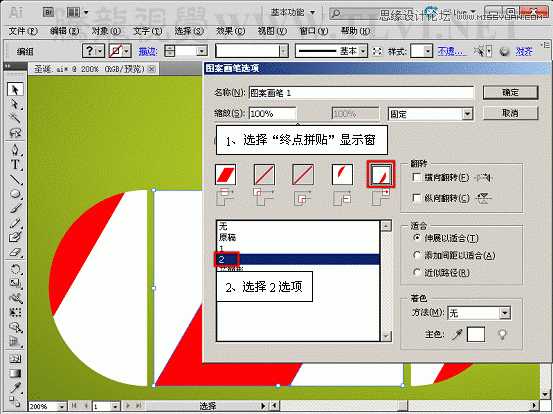Select the Type (T) tool

[x=15, y=165]
